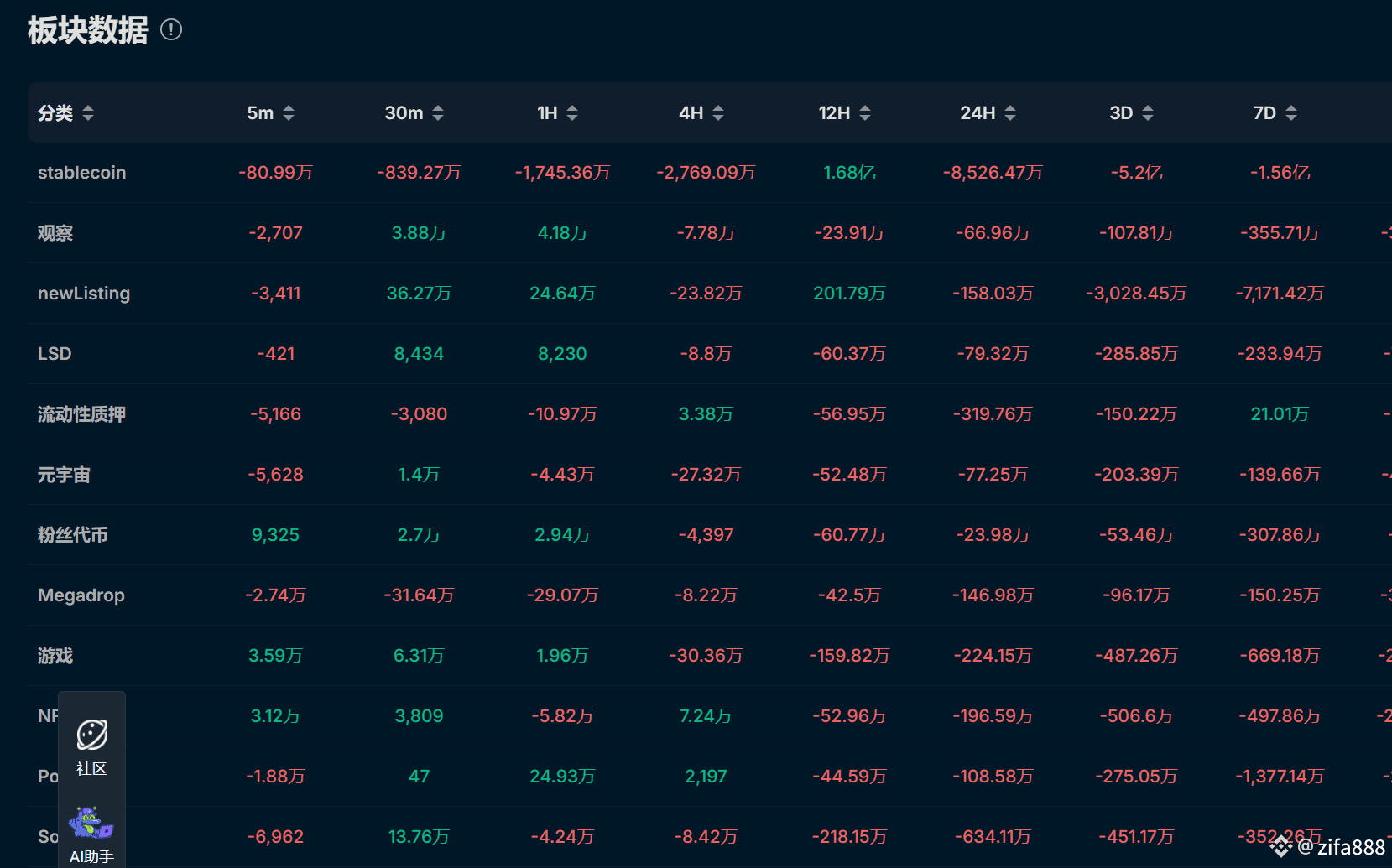Image resolution: width=1392 pixels, height=868 pixels.
Task: Click value -506.6万 in 3D column
Action: (x=1136, y=716)
